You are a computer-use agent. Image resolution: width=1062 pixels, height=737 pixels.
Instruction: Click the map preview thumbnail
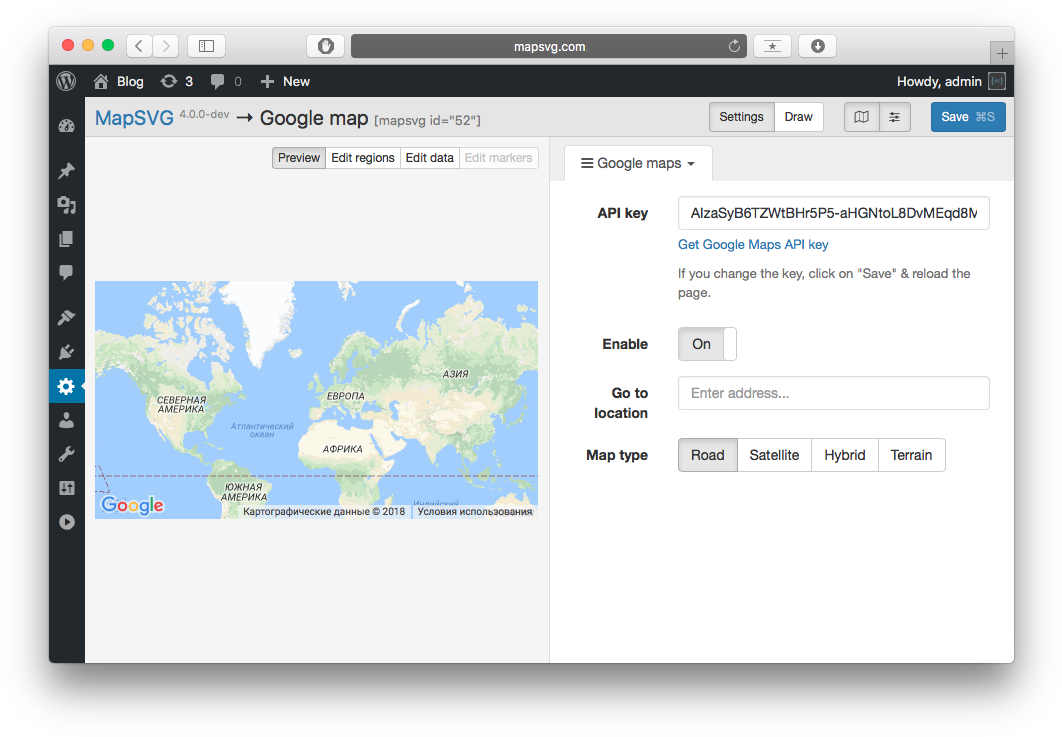[x=316, y=400]
